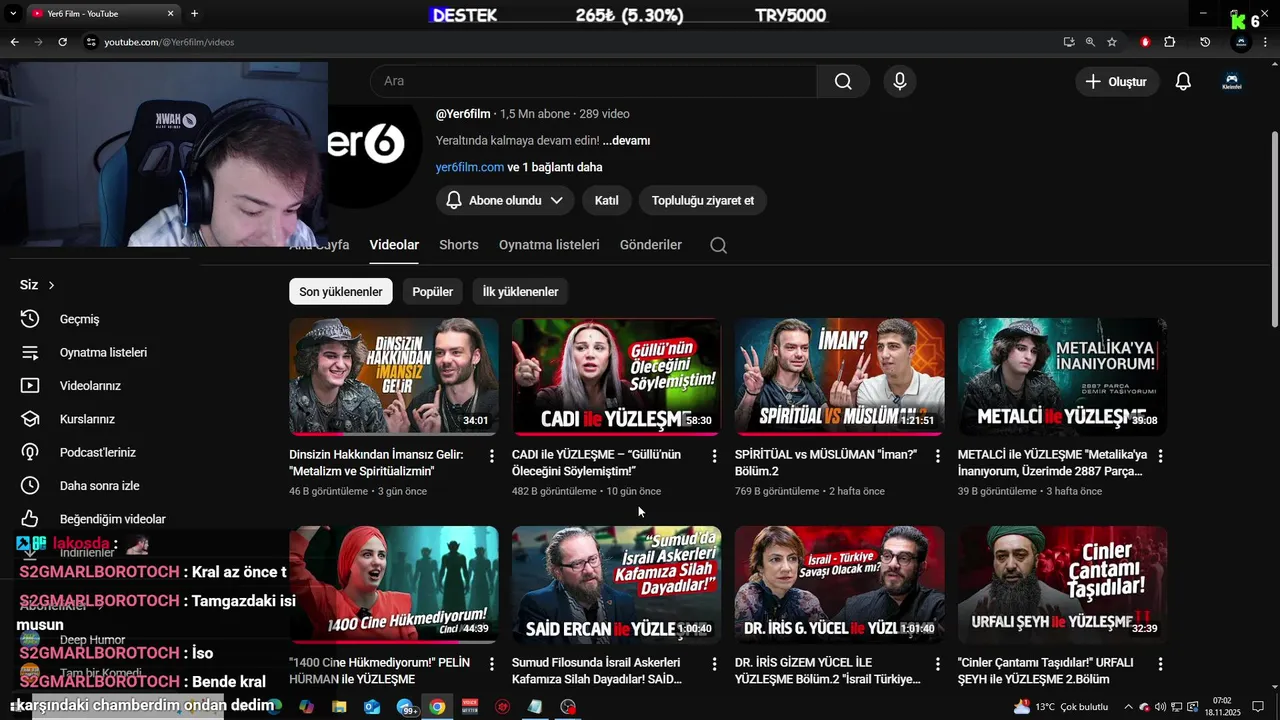Show hidden system tray icons

click(1130, 707)
